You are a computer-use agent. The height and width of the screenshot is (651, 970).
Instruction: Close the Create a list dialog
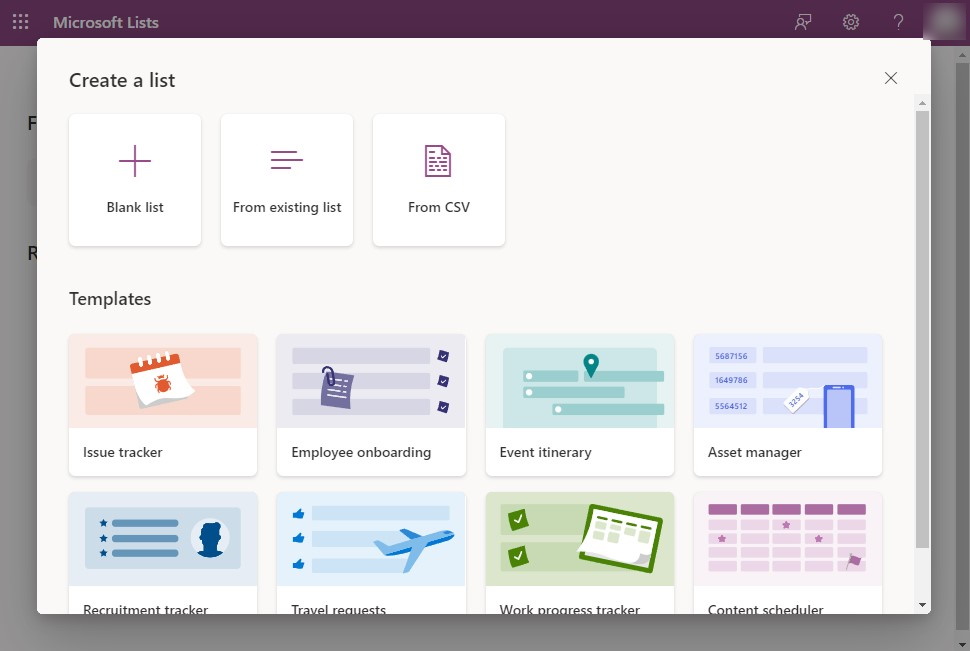pyautogui.click(x=891, y=78)
